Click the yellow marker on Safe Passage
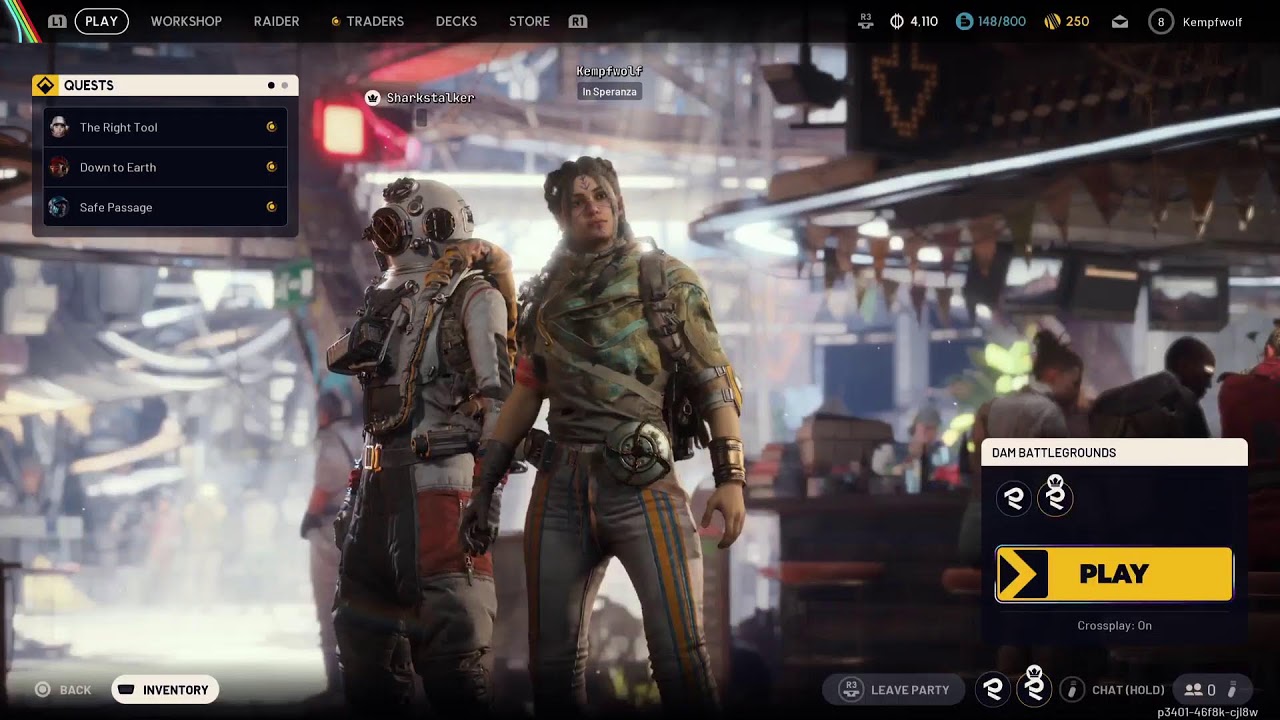The width and height of the screenshot is (1280, 720). pos(271,207)
